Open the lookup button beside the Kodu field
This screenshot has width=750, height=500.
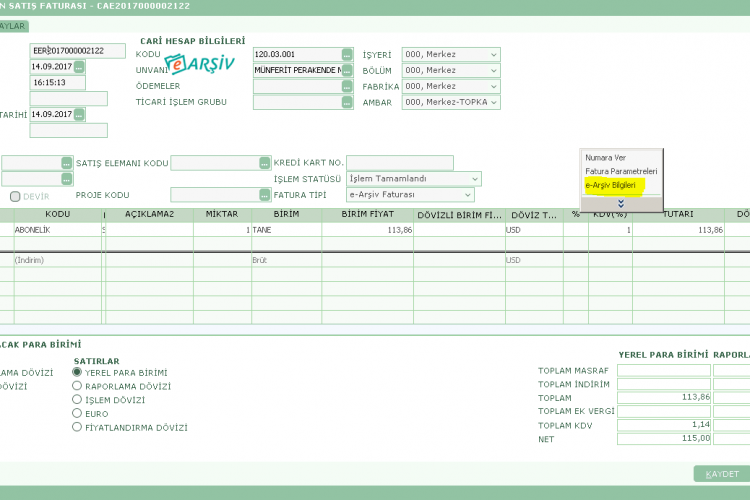[x=347, y=54]
